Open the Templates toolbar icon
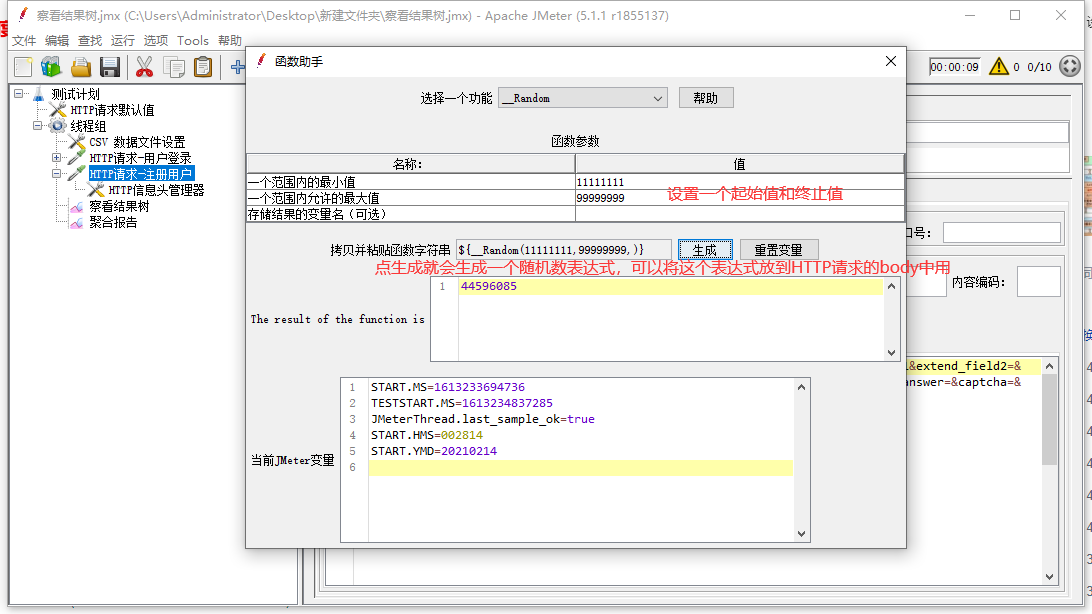Viewport: 1092px width, 614px height. [51, 67]
